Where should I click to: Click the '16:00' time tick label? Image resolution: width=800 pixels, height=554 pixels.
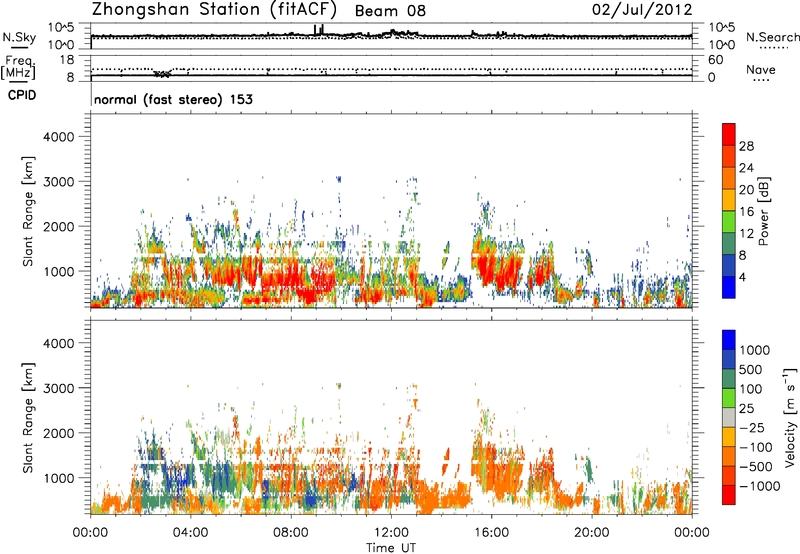[x=491, y=533]
